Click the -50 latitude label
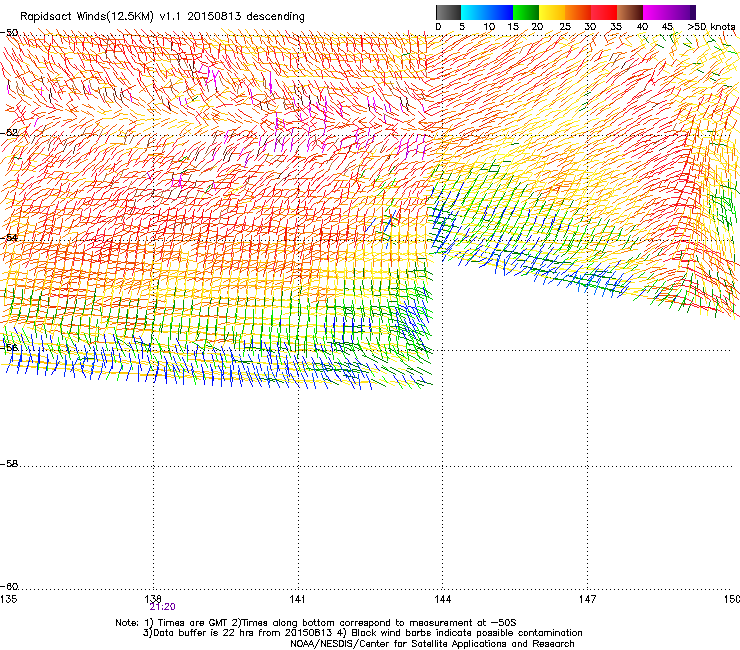740x650 pixels. click(x=9, y=33)
